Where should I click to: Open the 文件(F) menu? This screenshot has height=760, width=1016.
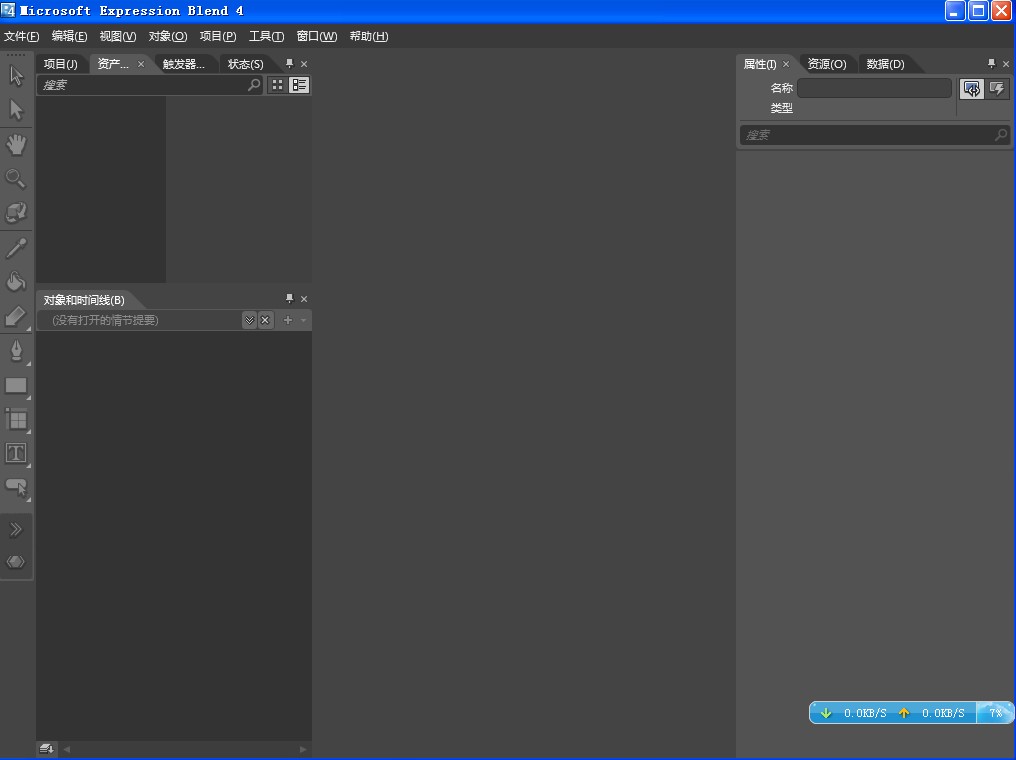click(x=21, y=36)
